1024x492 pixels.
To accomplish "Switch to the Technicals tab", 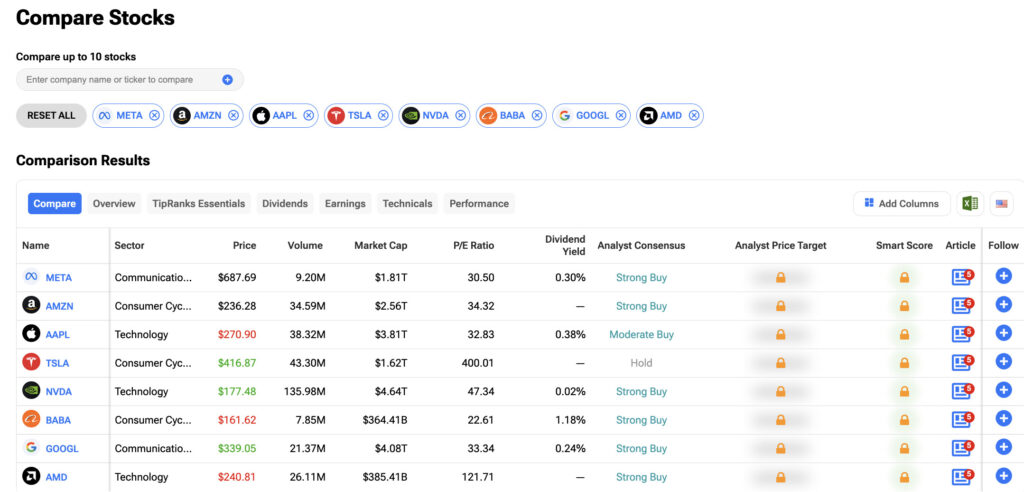I will (x=408, y=203).
